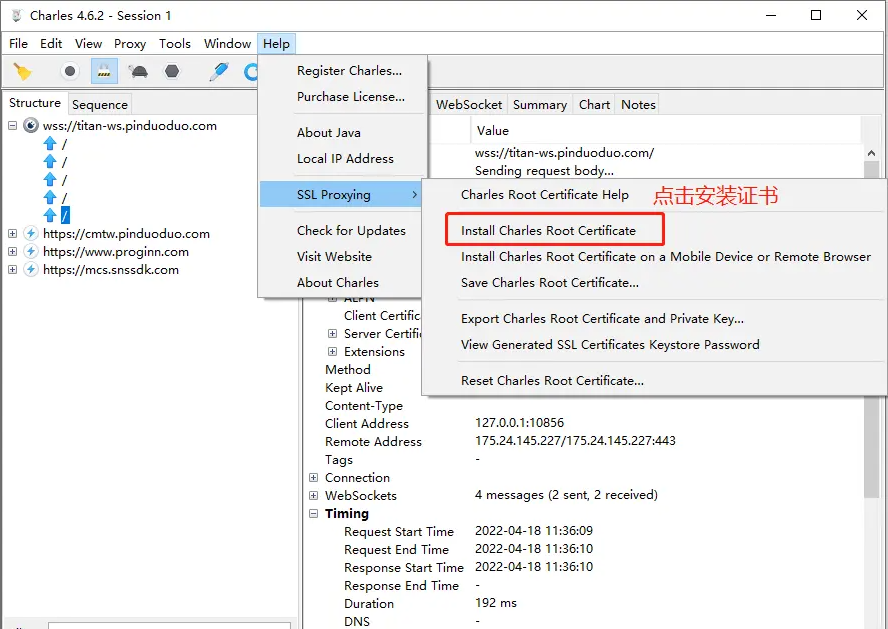The image size is (888, 629).
Task: Click the Content-Type row label
Action: pyautogui.click(x=364, y=406)
